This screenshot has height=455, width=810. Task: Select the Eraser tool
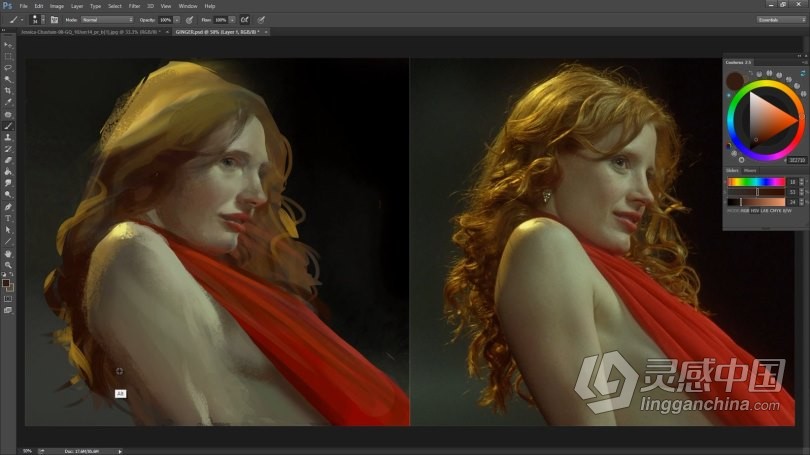(x=8, y=160)
